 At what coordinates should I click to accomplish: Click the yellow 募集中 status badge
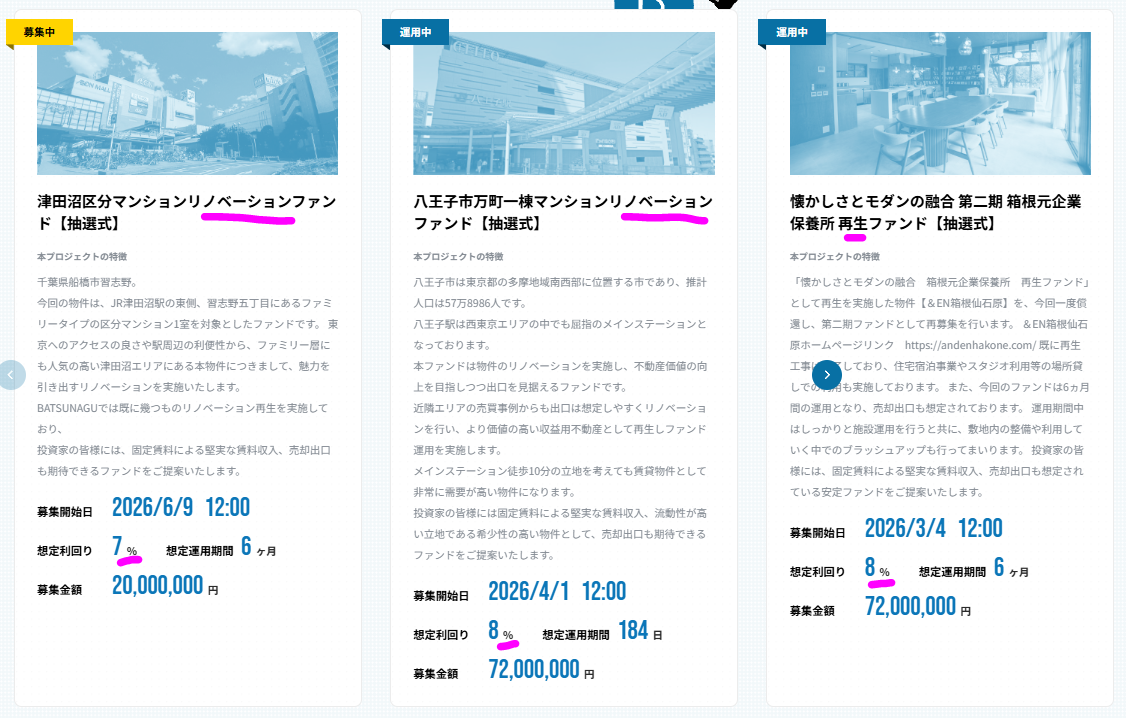pos(39,32)
